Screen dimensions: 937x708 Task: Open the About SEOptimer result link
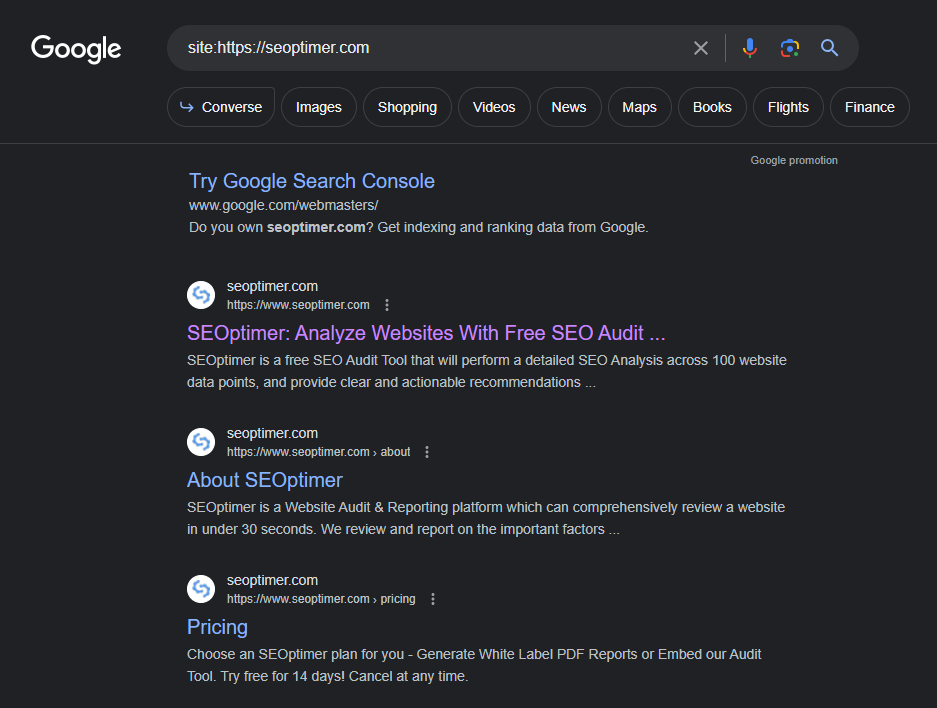(x=264, y=480)
